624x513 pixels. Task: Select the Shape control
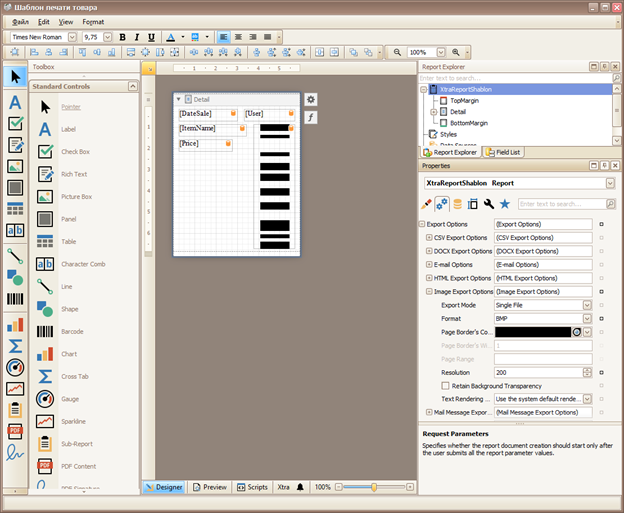70,309
